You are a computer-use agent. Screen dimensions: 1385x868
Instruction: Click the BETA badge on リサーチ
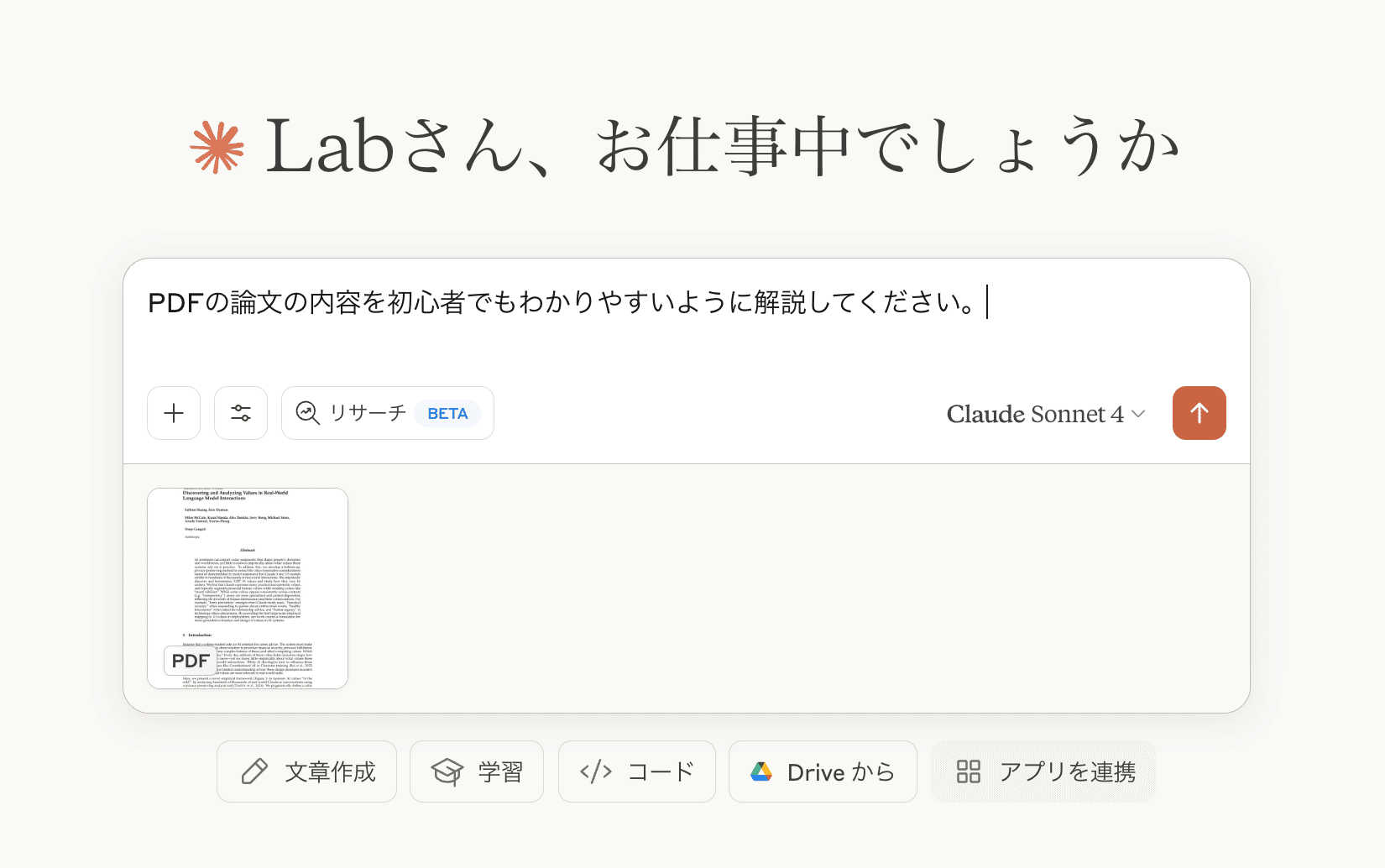447,414
